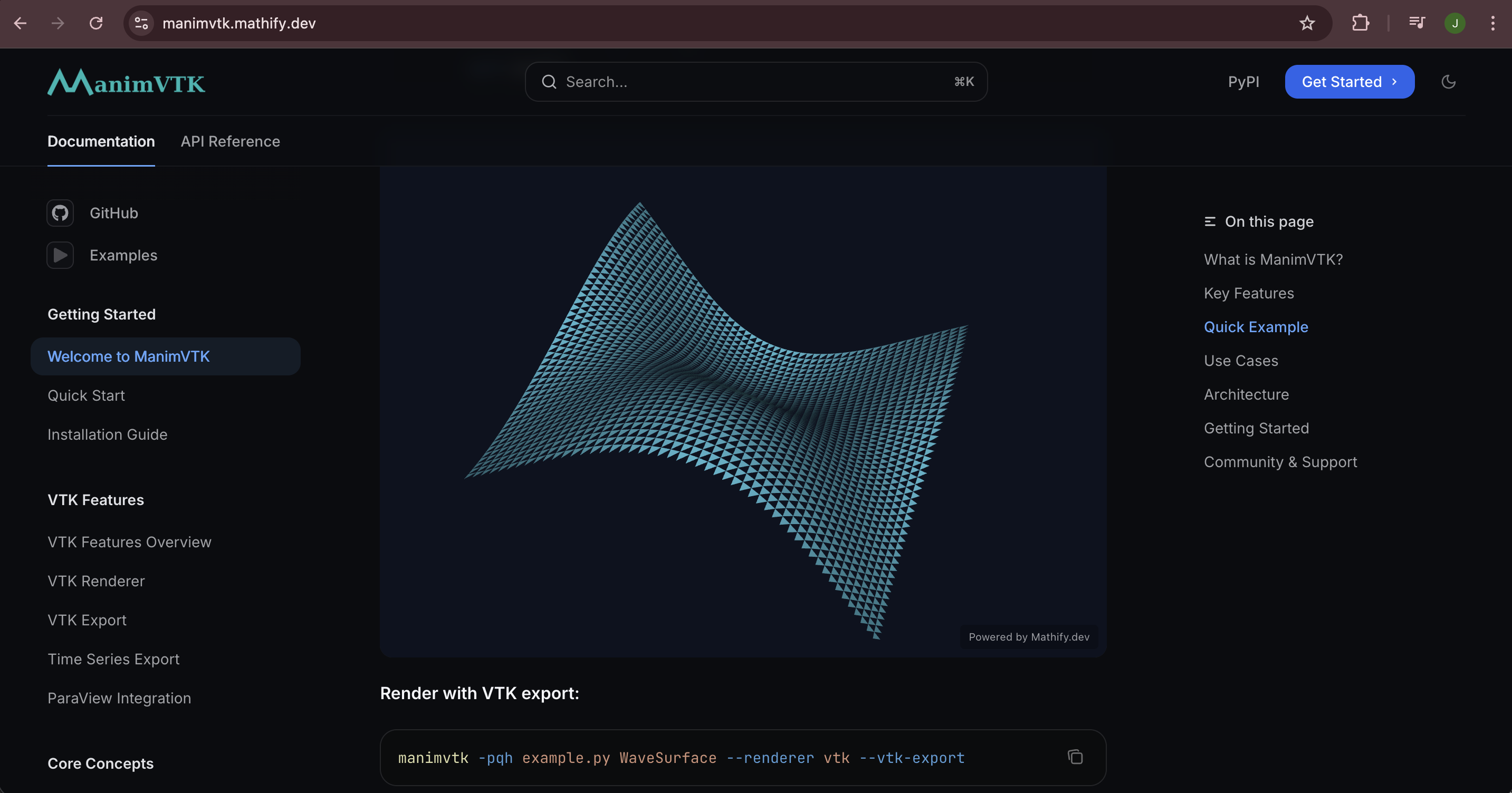Bookmark this page with star icon
The image size is (1512, 793).
point(1307,23)
